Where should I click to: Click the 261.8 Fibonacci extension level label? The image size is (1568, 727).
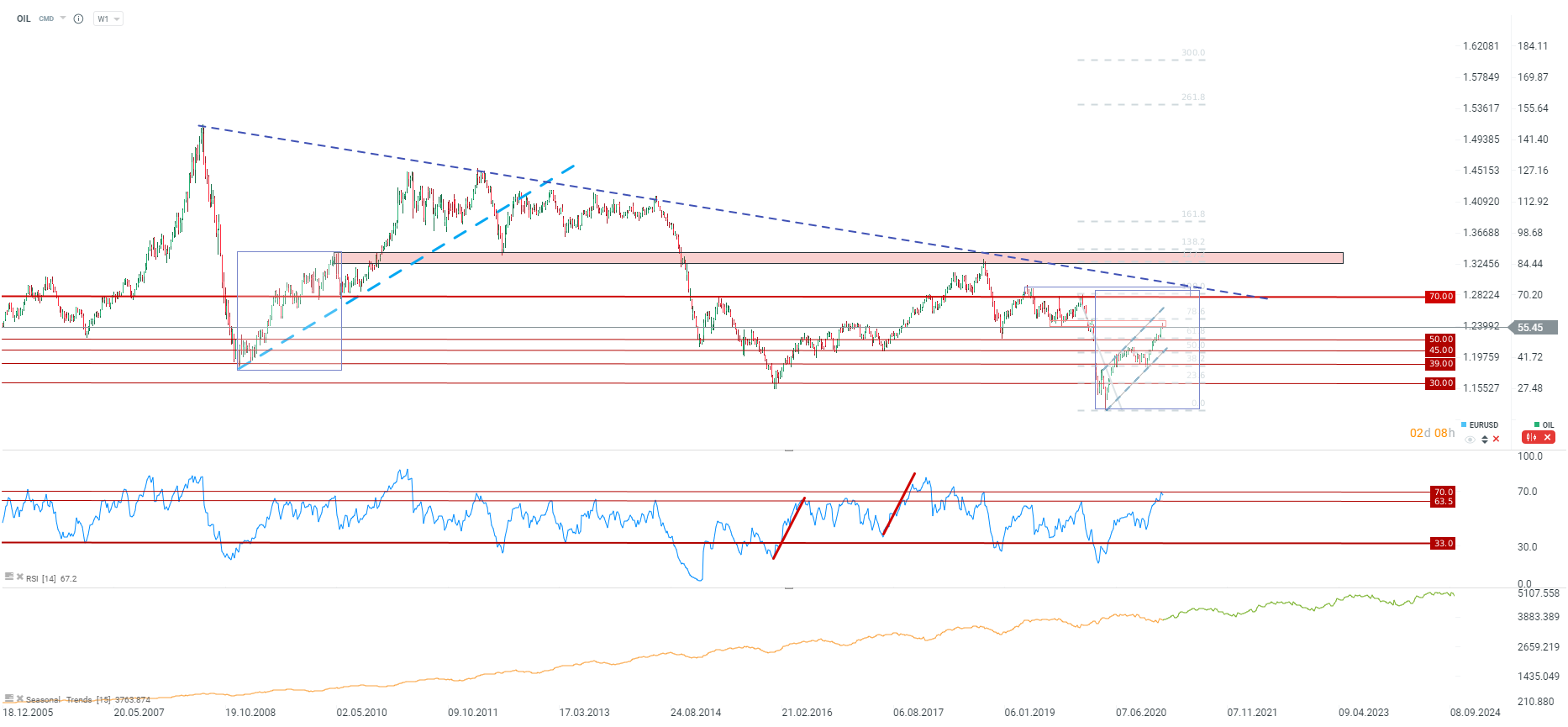[1193, 97]
